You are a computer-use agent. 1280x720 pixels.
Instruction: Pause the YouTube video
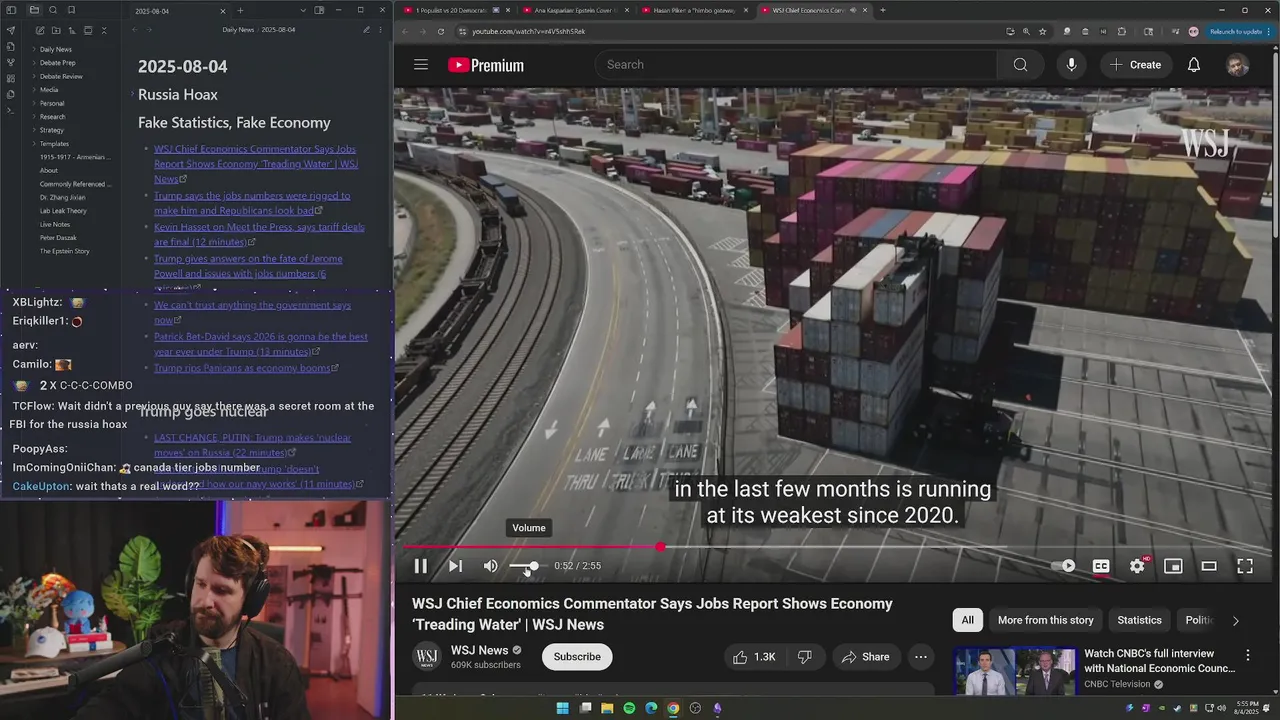coord(421,566)
